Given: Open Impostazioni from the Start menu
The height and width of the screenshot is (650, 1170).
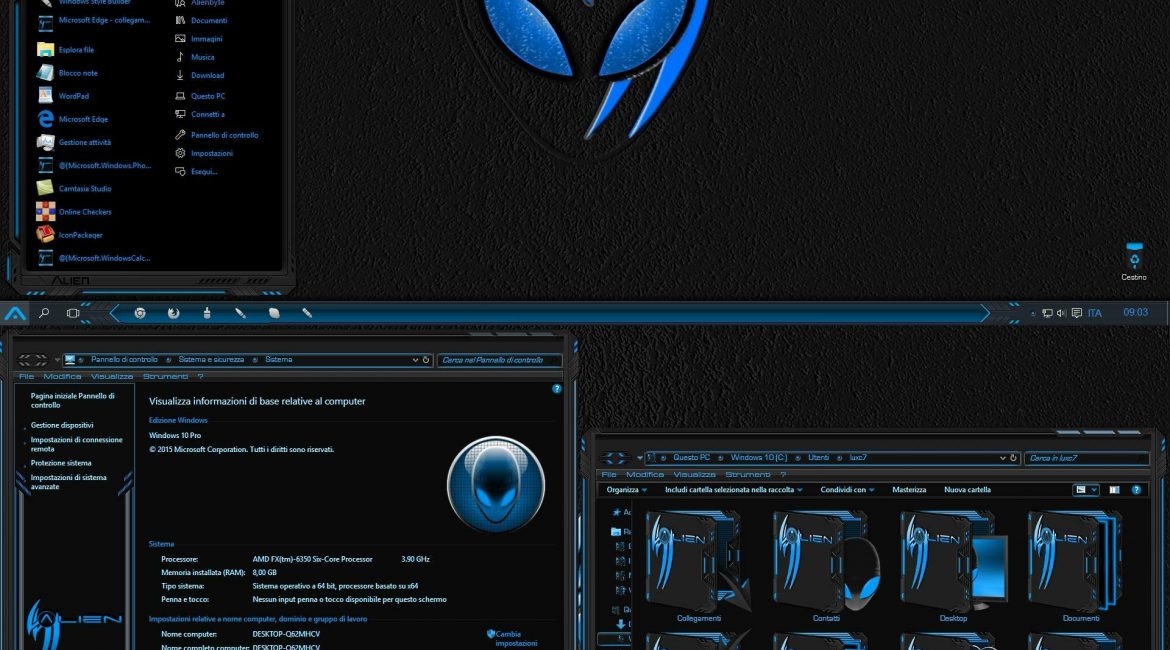Looking at the screenshot, I should coord(204,153).
